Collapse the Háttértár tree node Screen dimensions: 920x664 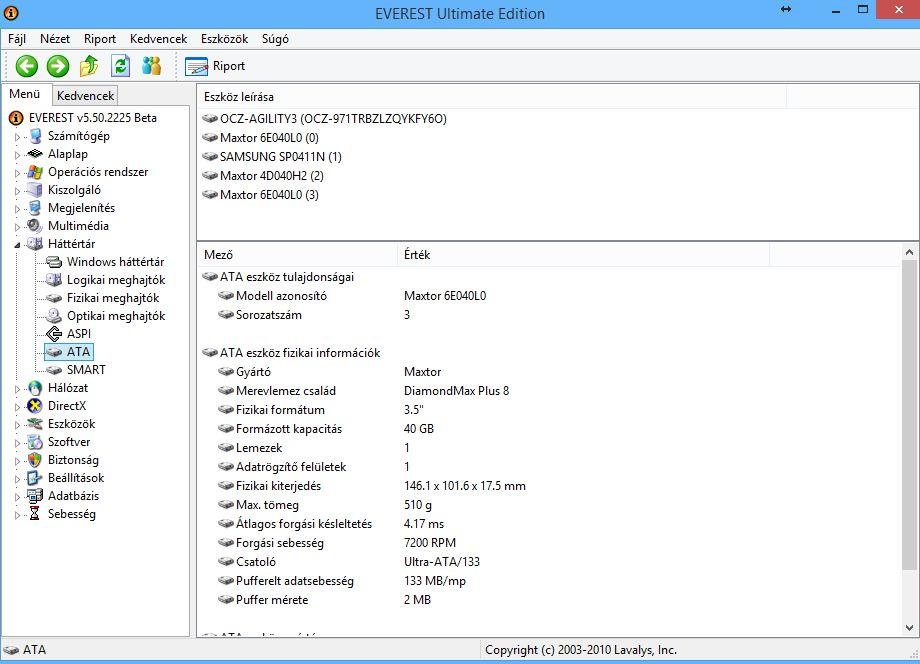tap(17, 245)
